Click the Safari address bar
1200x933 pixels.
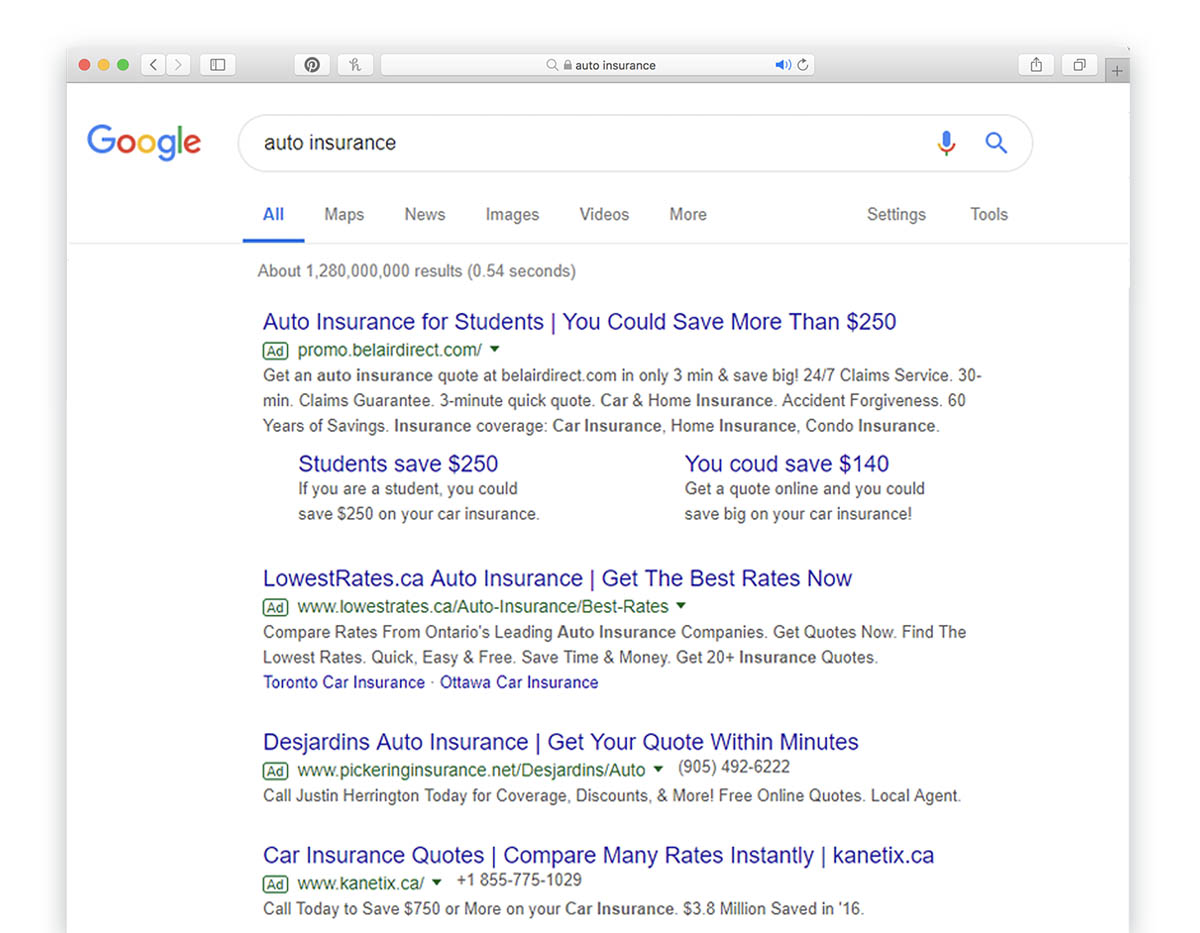click(x=597, y=65)
